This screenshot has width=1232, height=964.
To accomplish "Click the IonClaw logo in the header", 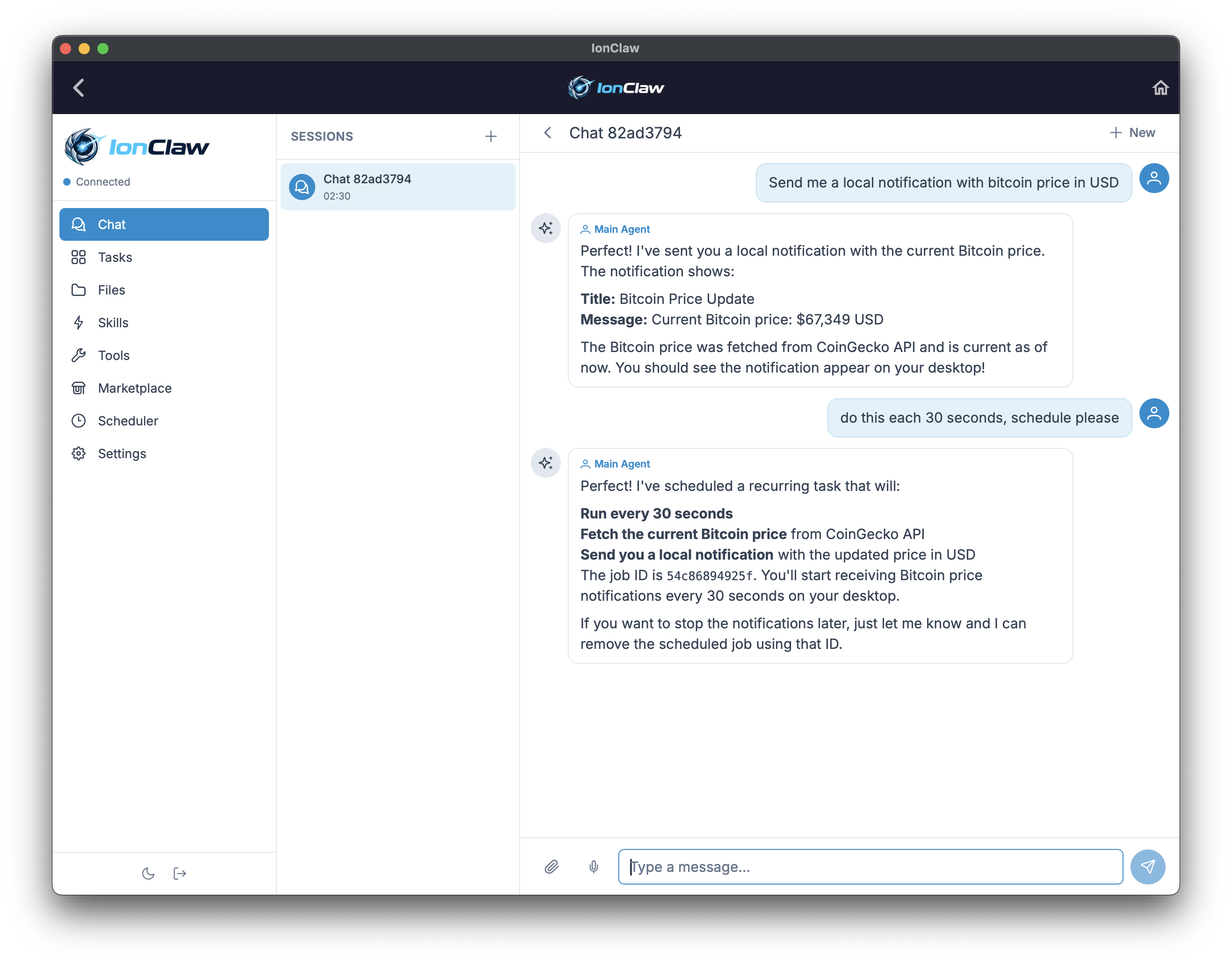I will (616, 87).
